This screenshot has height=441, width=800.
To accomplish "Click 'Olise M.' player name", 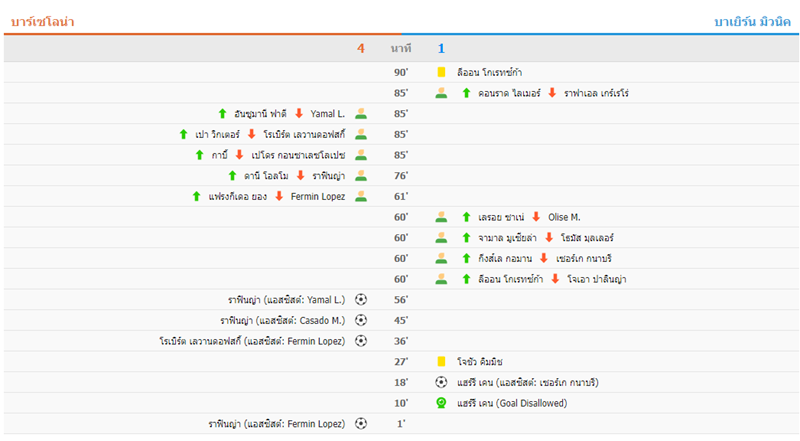I will click(564, 217).
